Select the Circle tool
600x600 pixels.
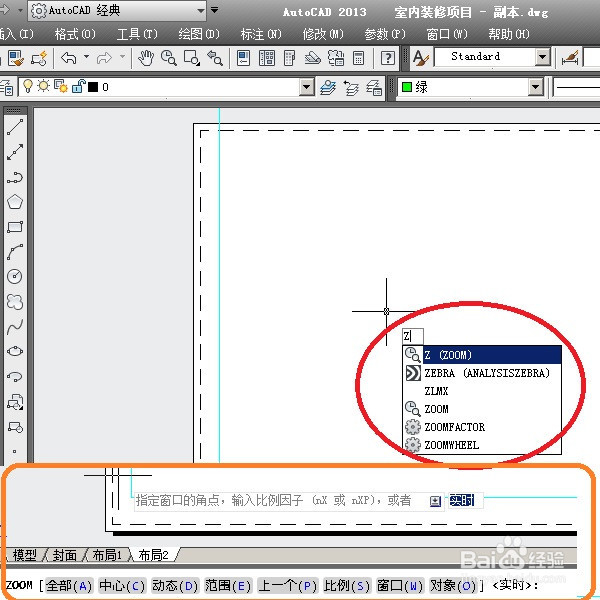click(15, 276)
